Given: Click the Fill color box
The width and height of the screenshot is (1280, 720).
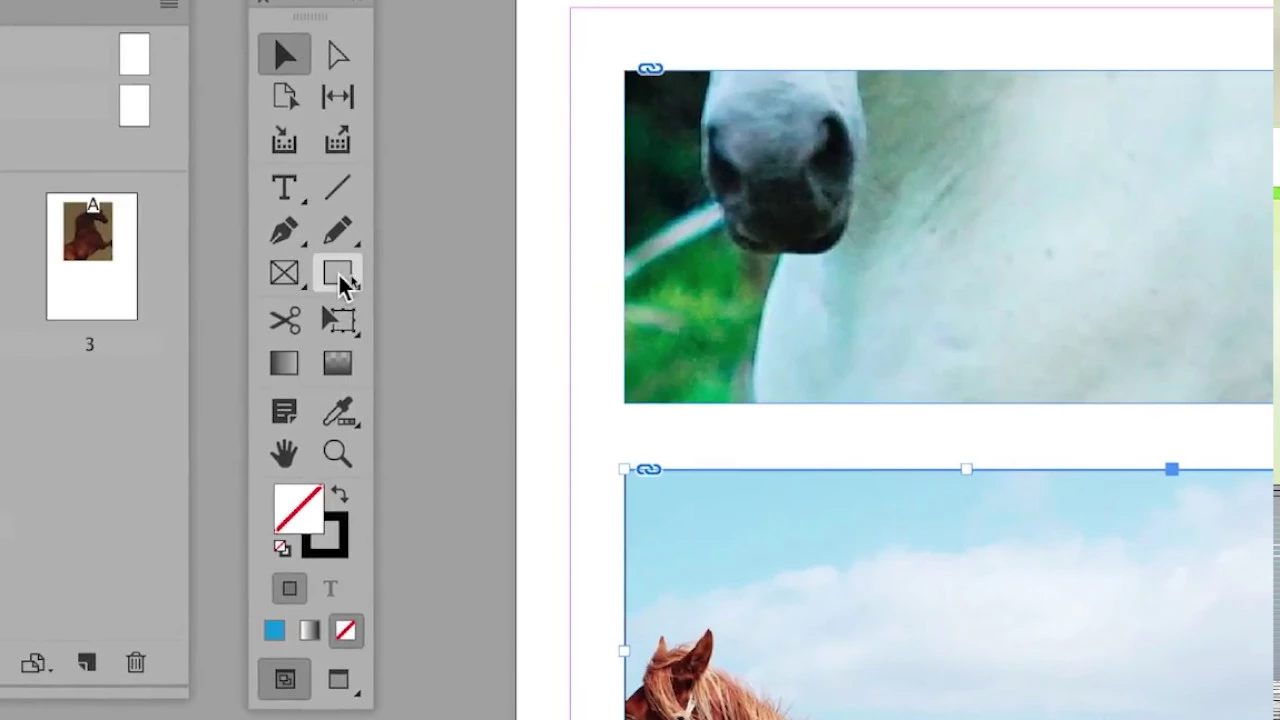Looking at the screenshot, I should click(297, 508).
